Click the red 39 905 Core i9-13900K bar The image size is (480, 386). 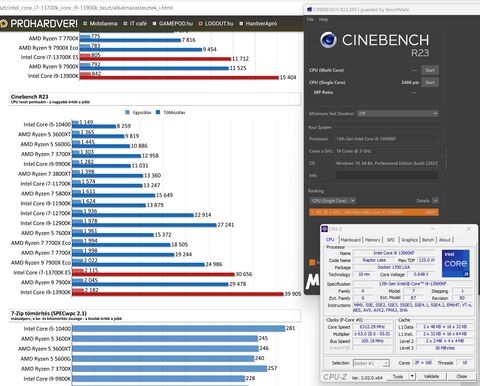coord(178,294)
